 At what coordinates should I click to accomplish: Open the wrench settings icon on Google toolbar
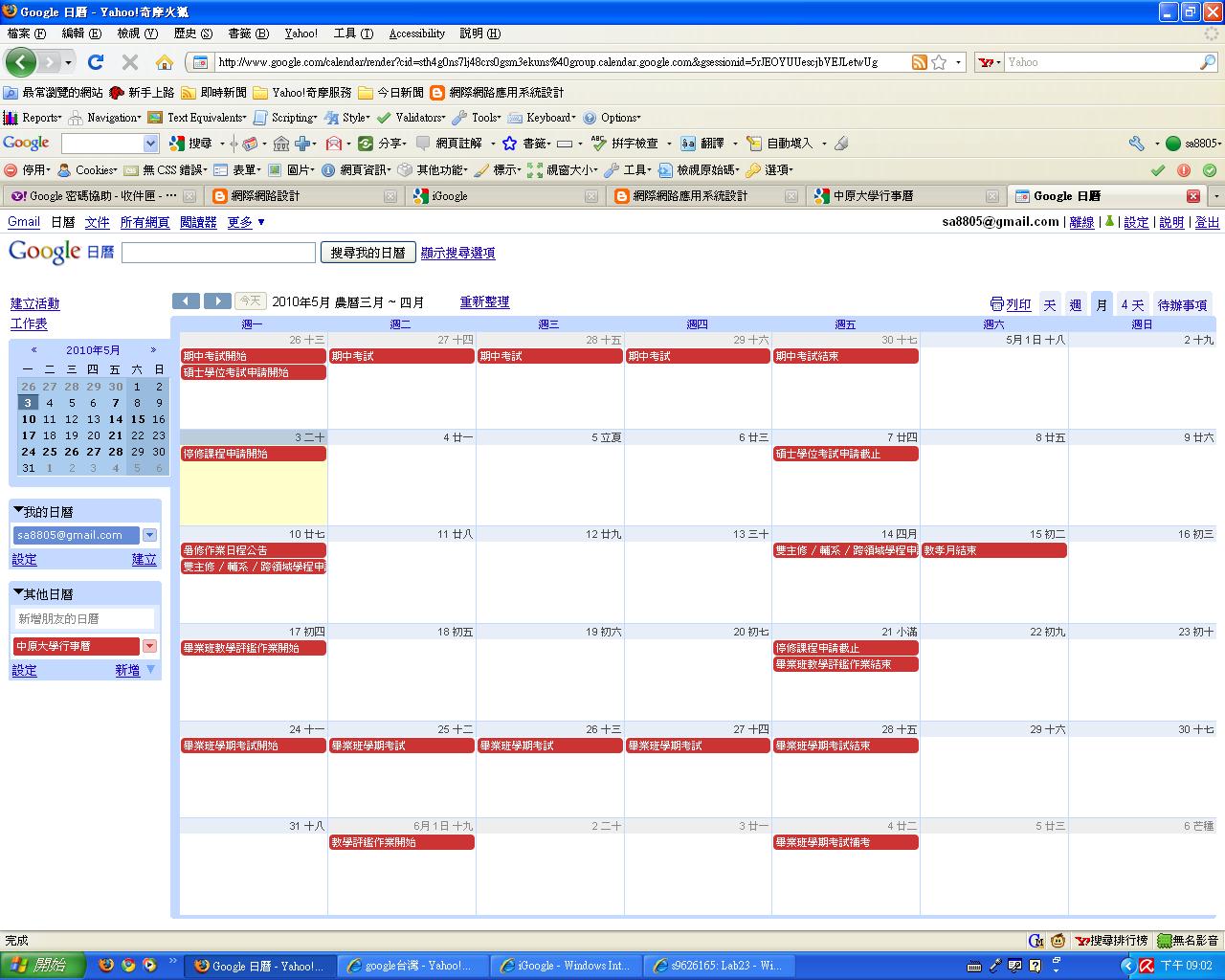(x=1137, y=144)
